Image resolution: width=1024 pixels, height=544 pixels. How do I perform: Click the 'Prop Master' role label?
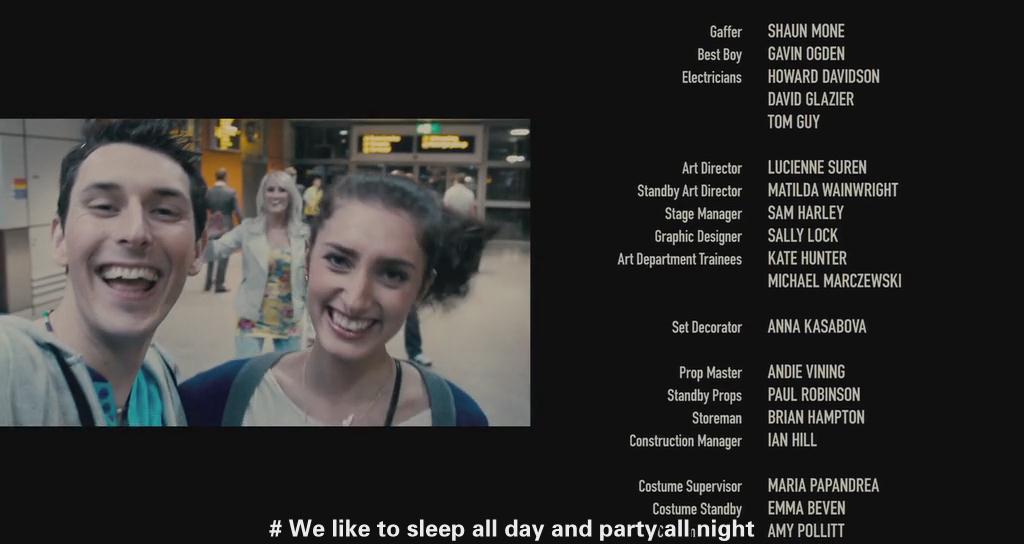pos(710,373)
